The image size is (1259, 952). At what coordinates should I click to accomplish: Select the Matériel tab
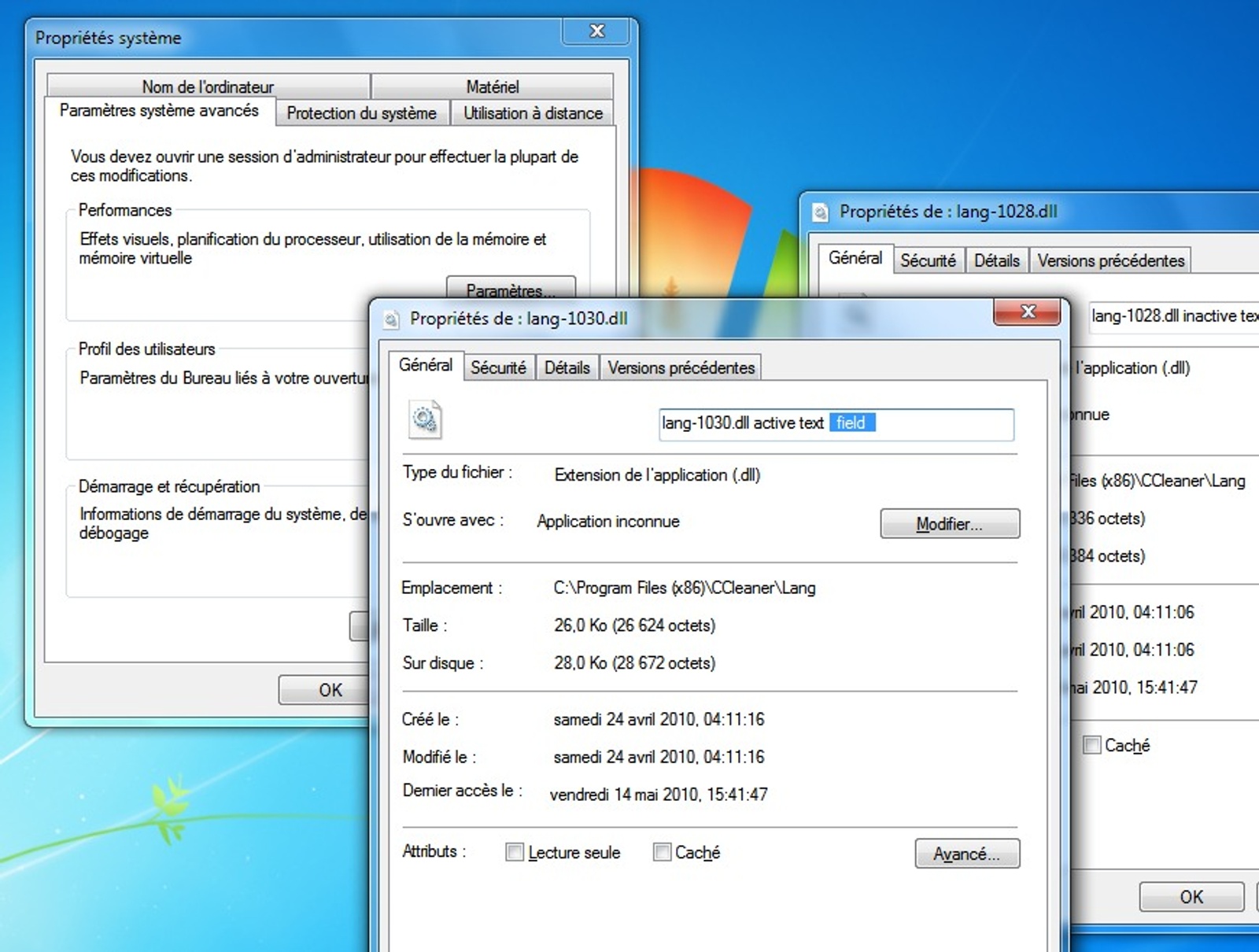pyautogui.click(x=493, y=87)
